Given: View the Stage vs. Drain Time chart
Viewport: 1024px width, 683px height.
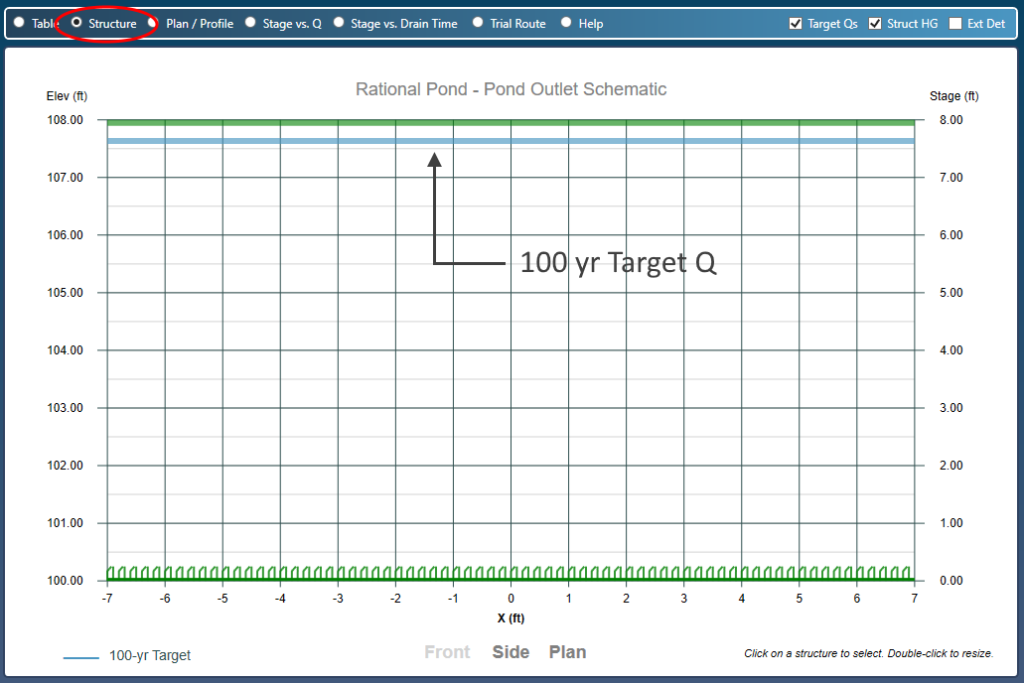Looking at the screenshot, I should tap(339, 22).
